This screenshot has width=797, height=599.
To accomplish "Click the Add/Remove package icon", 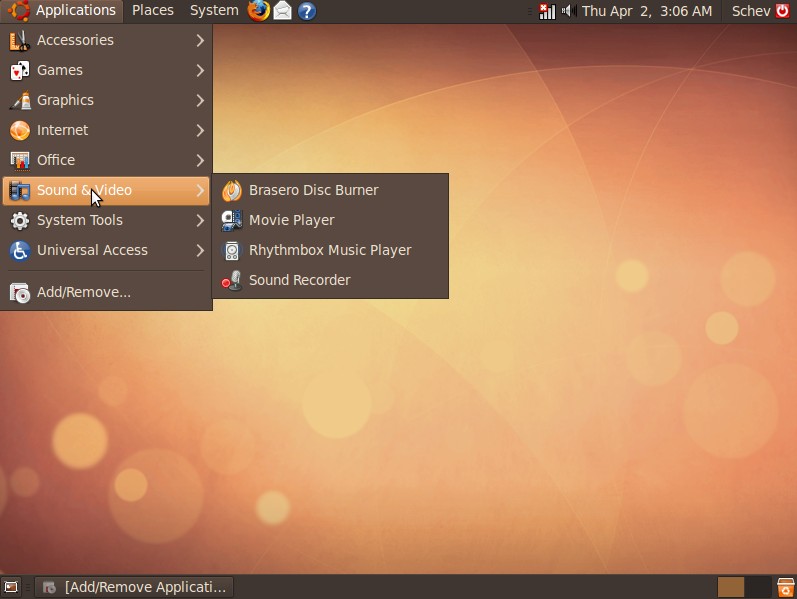I will (20, 292).
